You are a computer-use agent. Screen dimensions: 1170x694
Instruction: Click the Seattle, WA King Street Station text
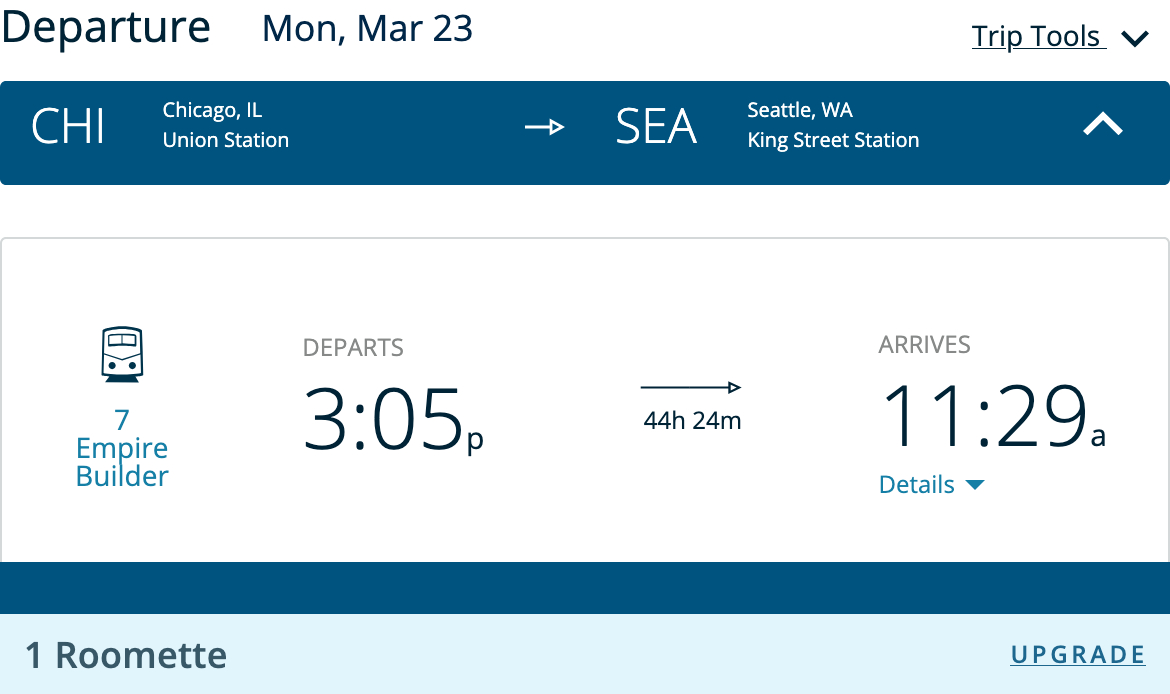[x=833, y=126]
